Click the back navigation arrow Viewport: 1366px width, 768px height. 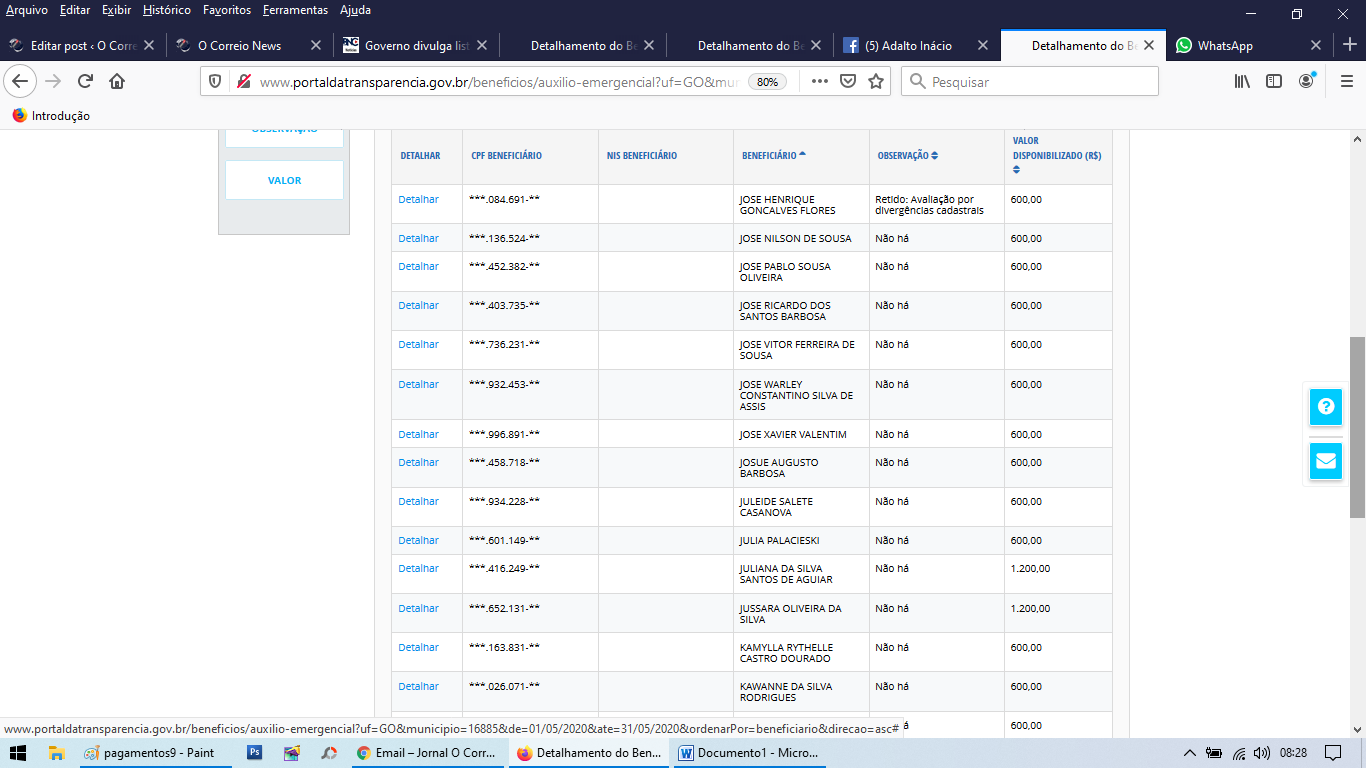click(x=20, y=82)
